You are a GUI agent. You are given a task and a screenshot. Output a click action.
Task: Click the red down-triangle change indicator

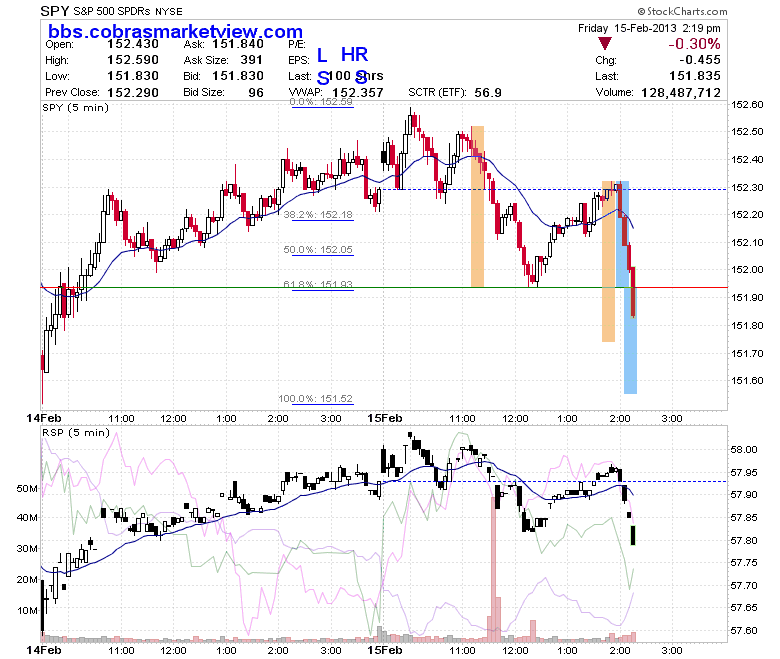pos(604,44)
